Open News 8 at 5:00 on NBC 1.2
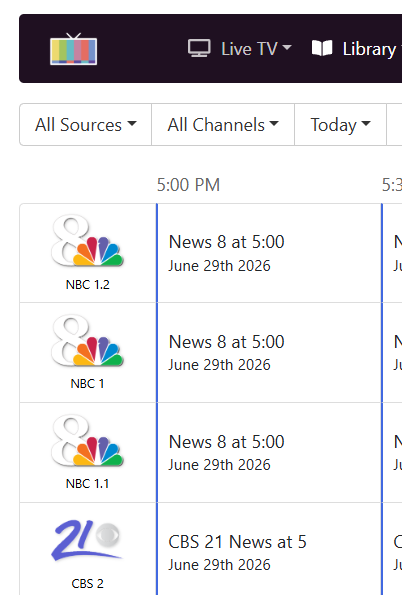The width and height of the screenshot is (402, 595). 269,253
